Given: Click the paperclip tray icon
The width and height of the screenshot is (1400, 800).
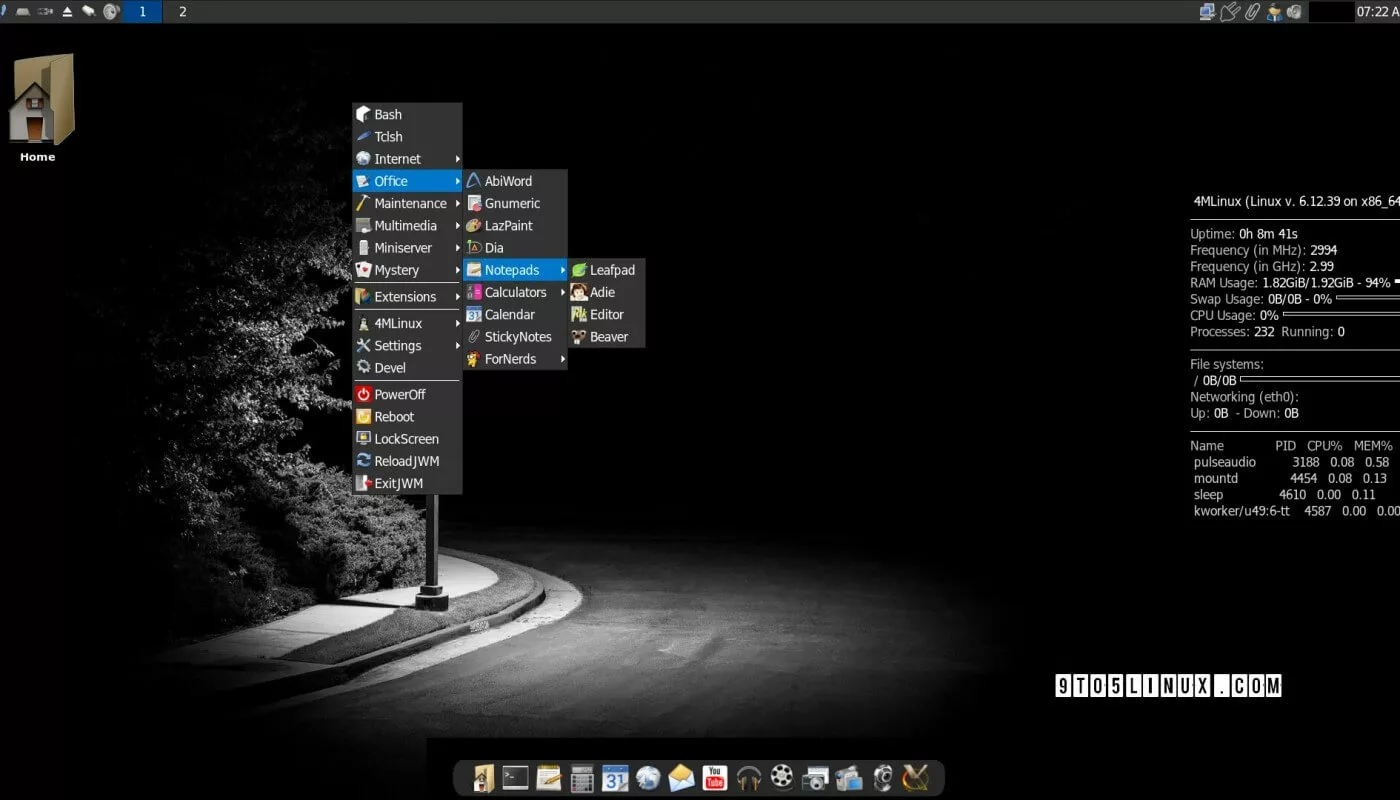Looking at the screenshot, I should pos(1252,12).
